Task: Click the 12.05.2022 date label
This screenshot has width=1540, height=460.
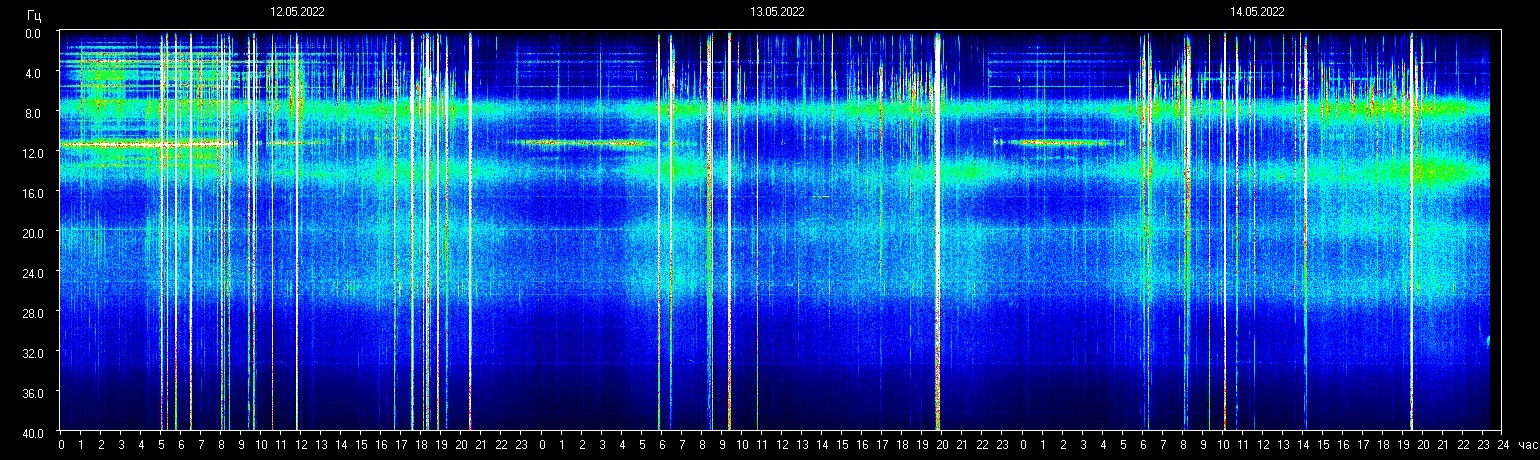Action: pyautogui.click(x=297, y=12)
